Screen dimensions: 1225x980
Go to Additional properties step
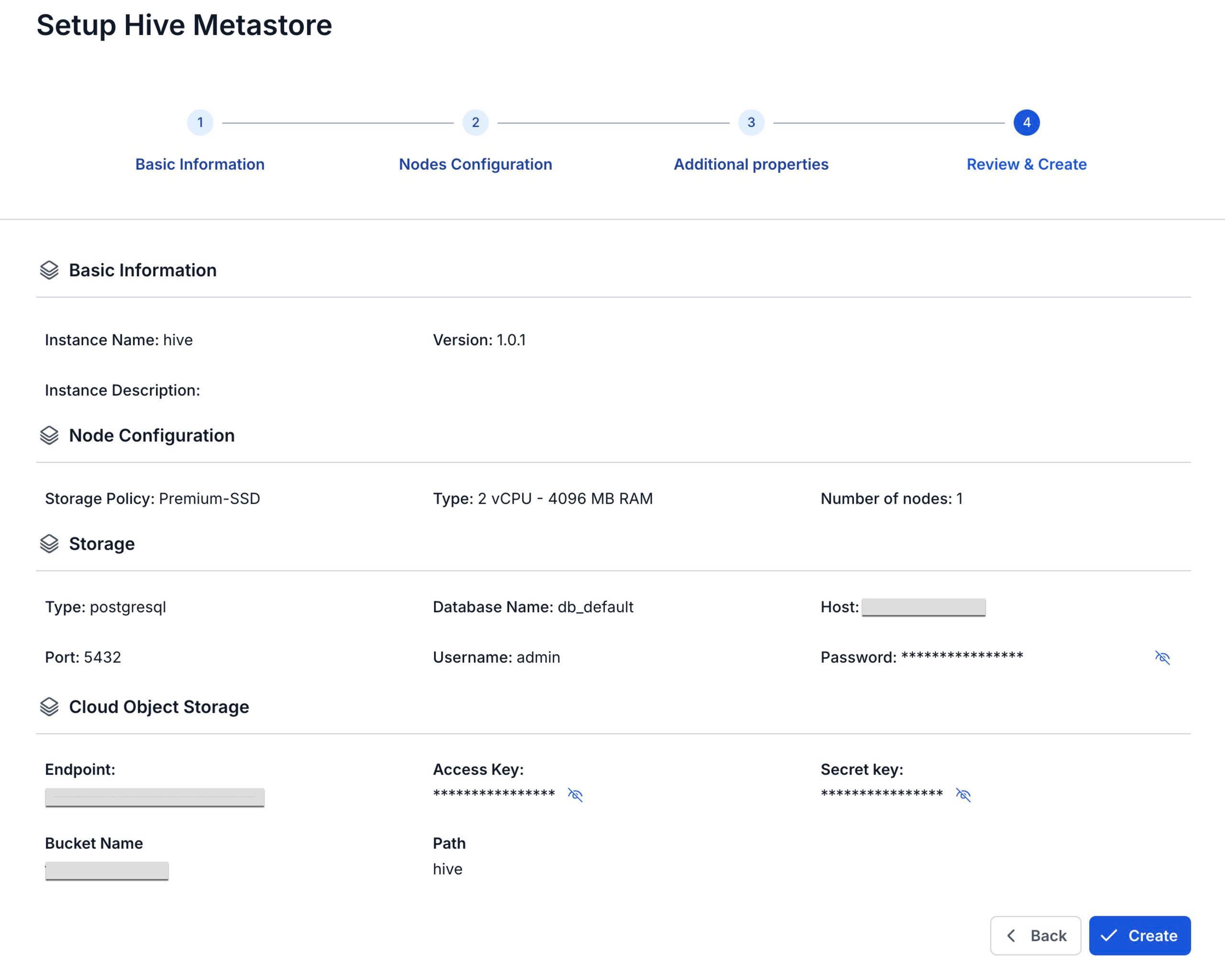point(751,164)
